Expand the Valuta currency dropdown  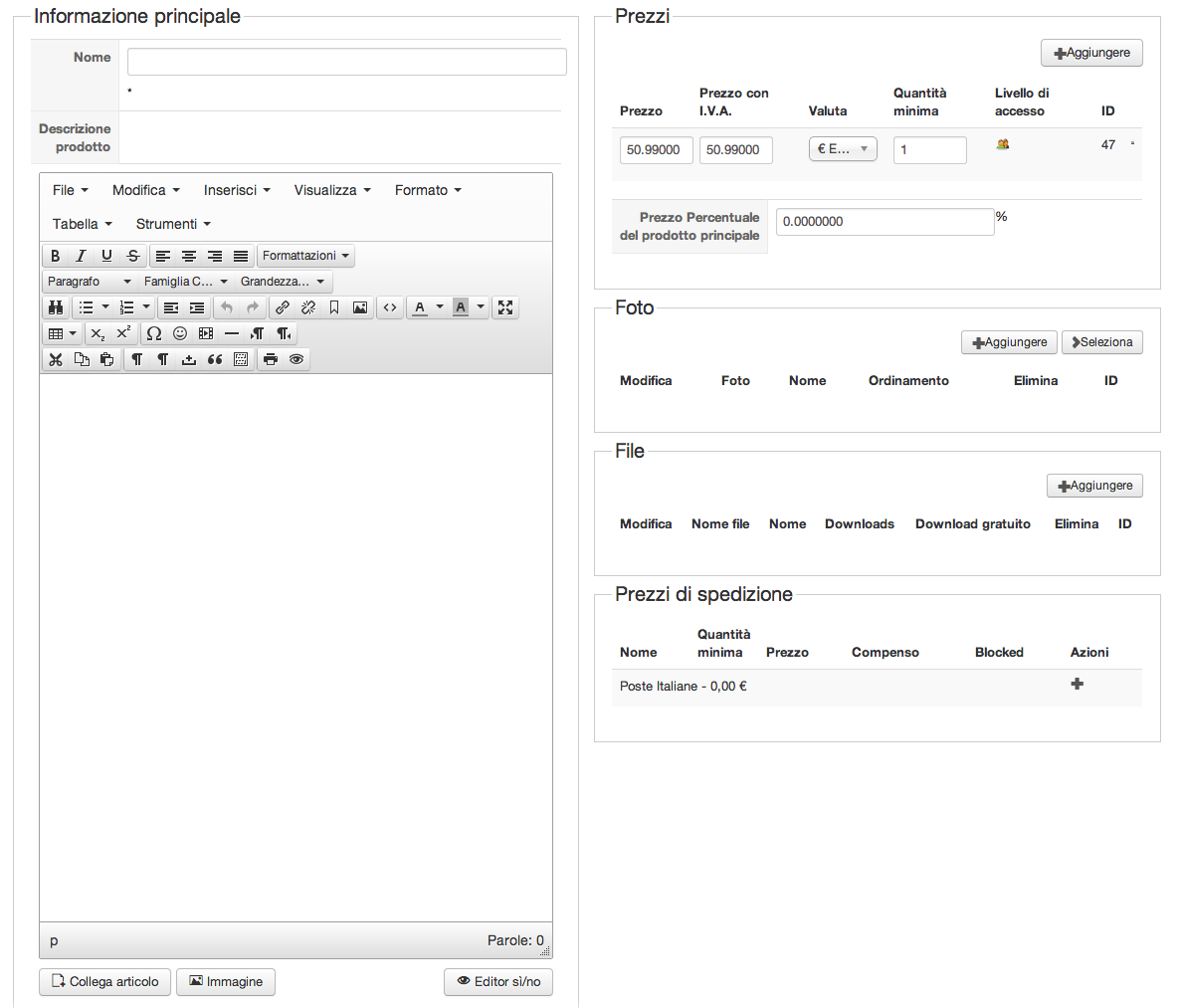pos(843,149)
